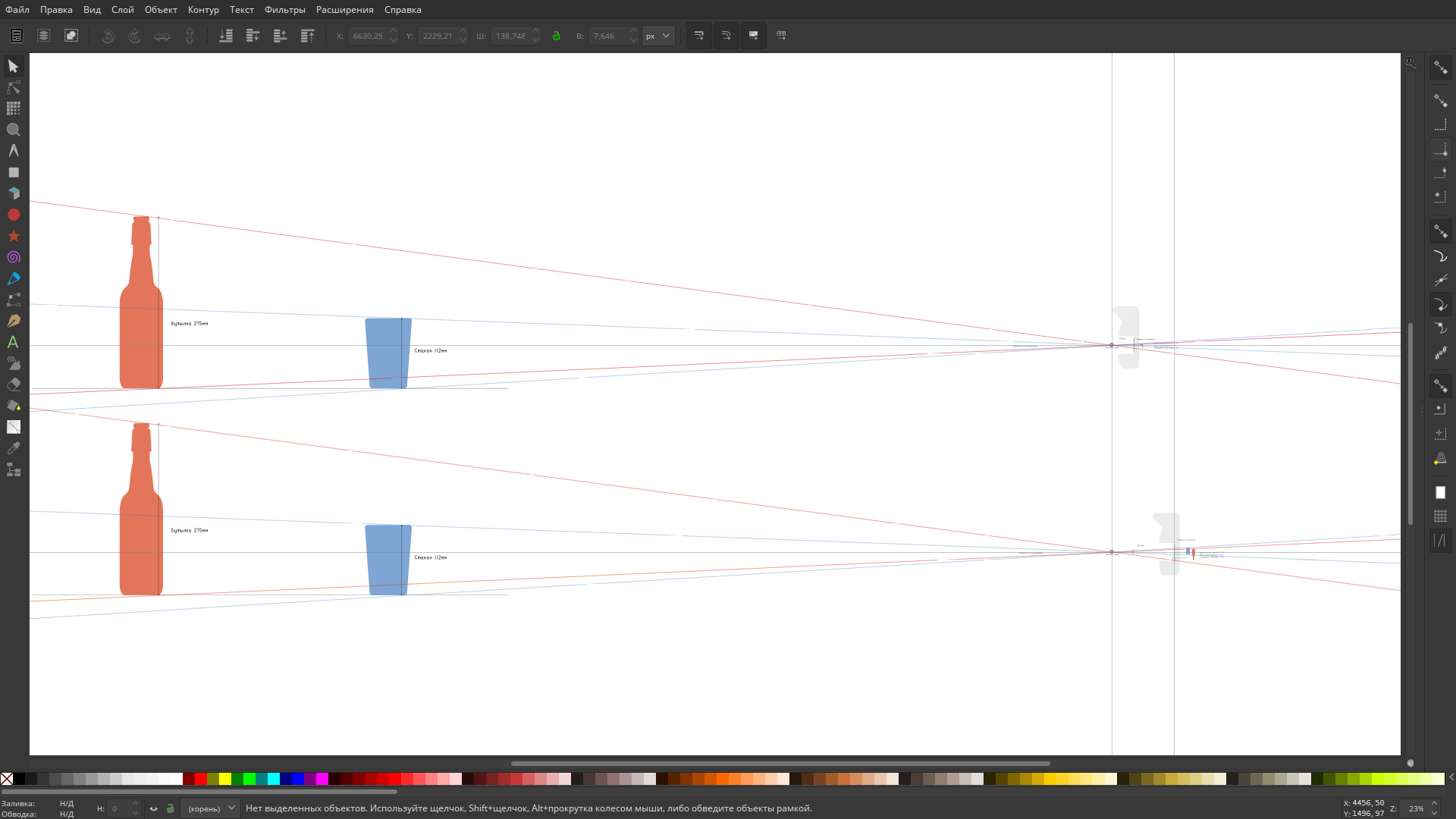Toggle current layer visibility eye
The image size is (1456, 819).
[153, 808]
